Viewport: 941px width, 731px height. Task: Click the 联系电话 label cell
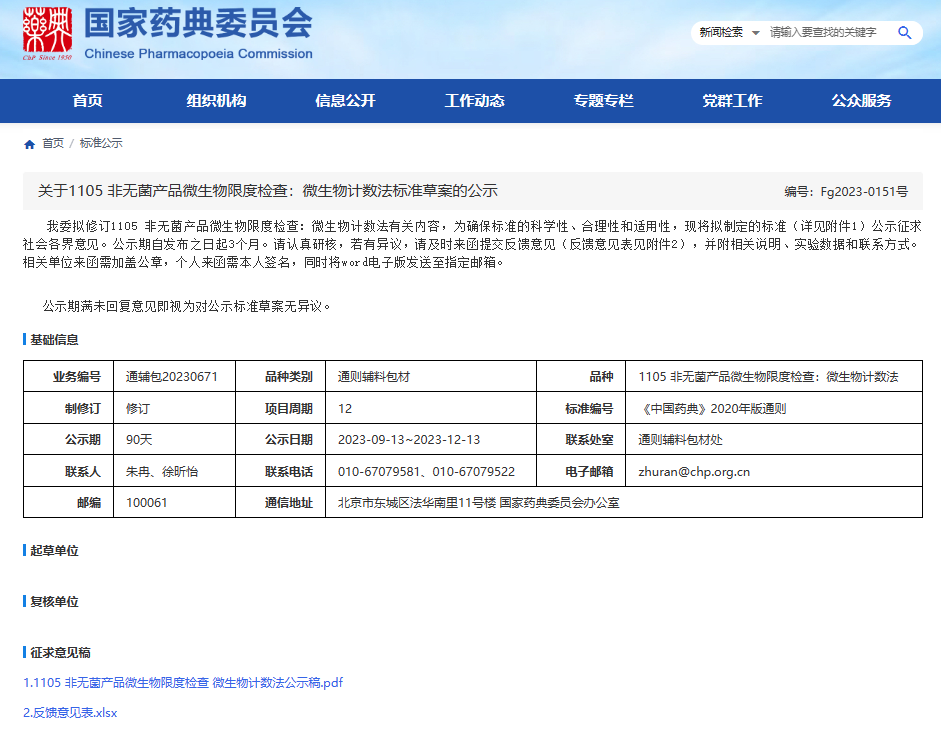[x=281, y=471]
